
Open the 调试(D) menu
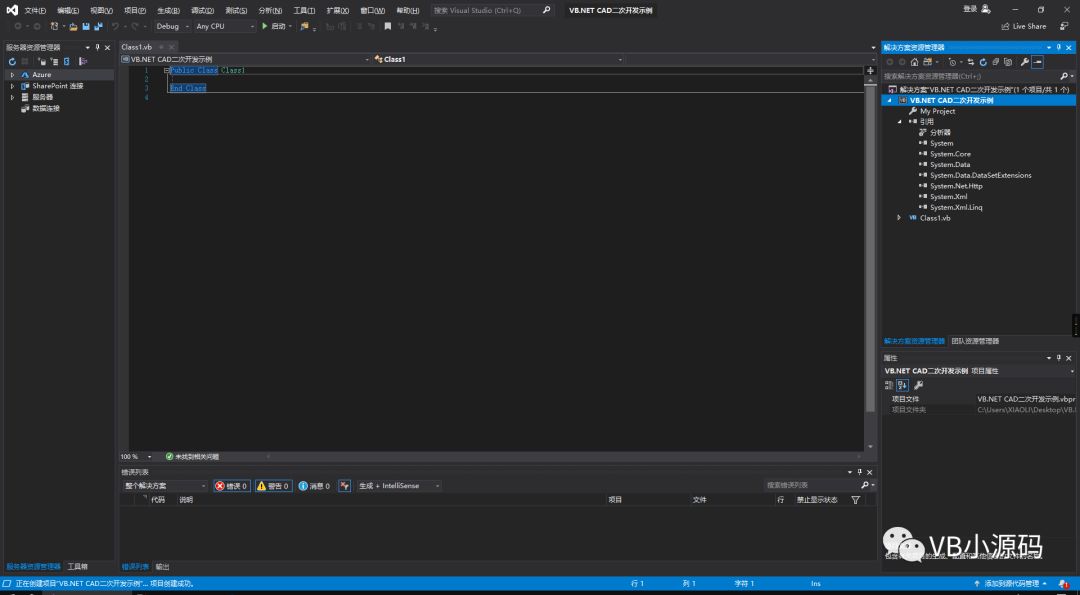click(202, 10)
